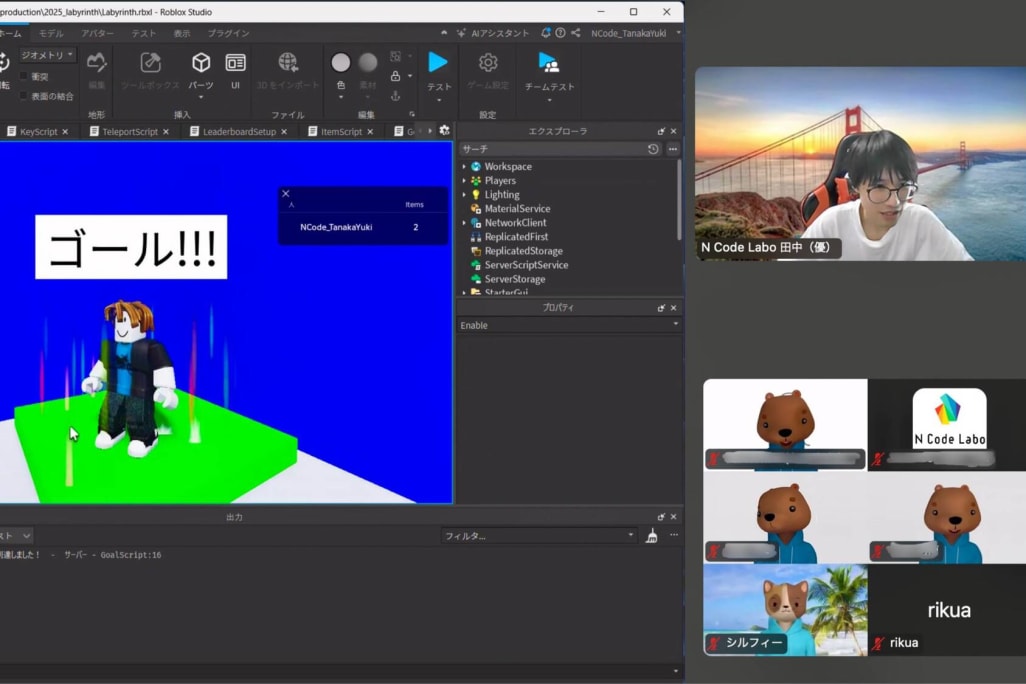Open the Explorer three-dots options menu

pyautogui.click(x=673, y=149)
